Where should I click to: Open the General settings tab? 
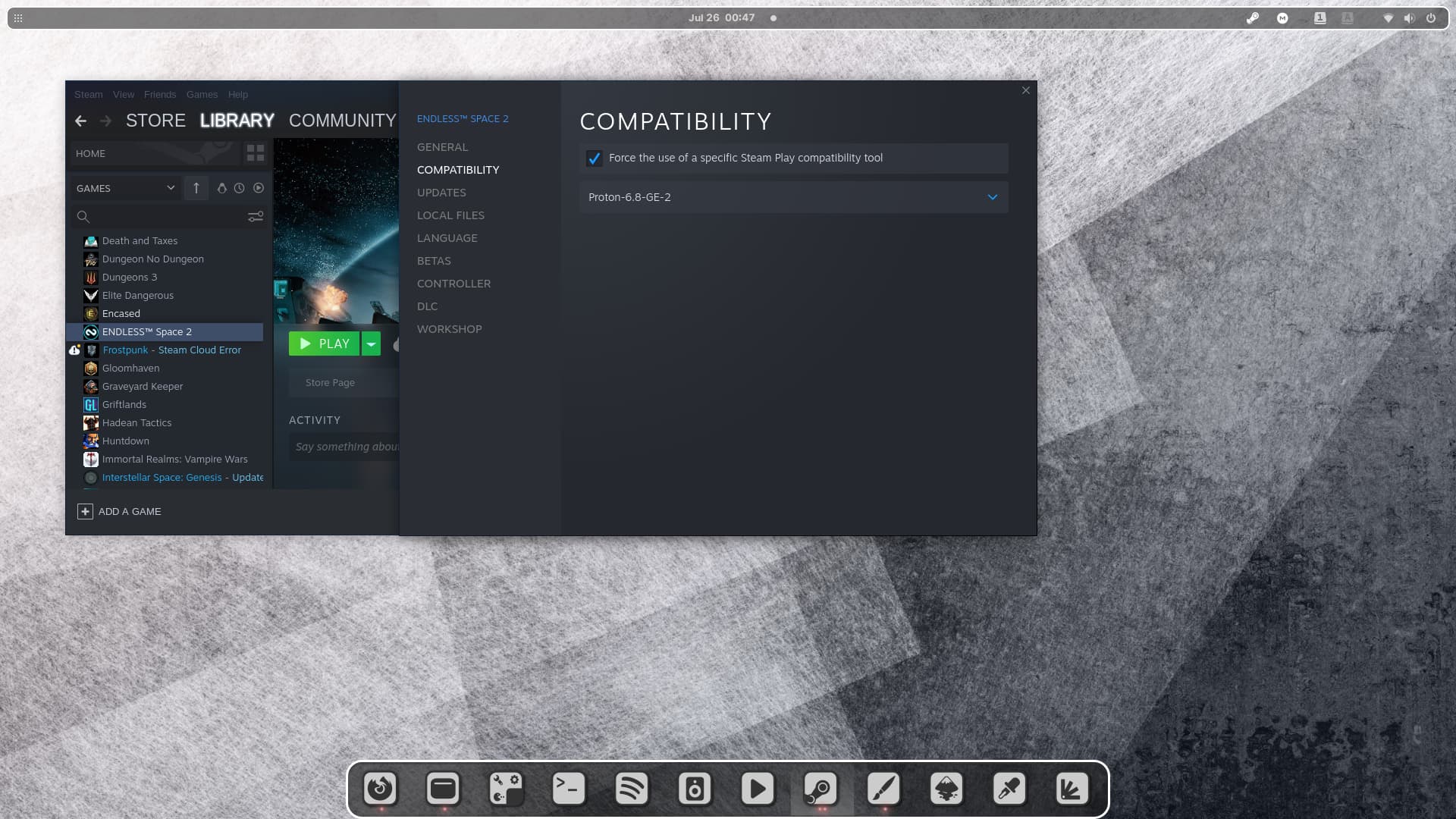coord(442,147)
